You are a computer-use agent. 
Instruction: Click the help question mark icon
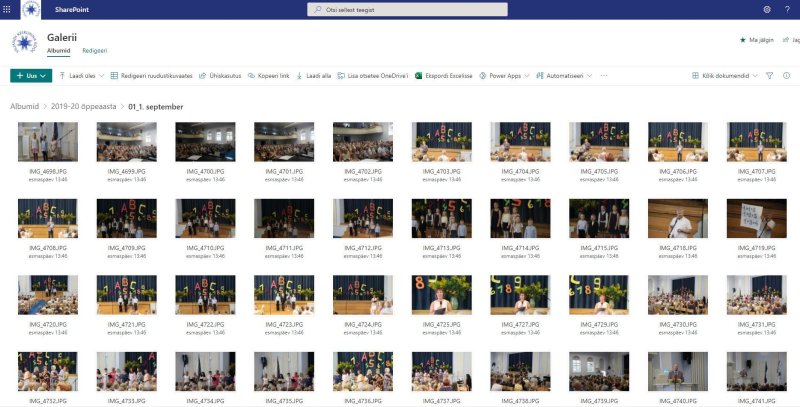point(787,8)
